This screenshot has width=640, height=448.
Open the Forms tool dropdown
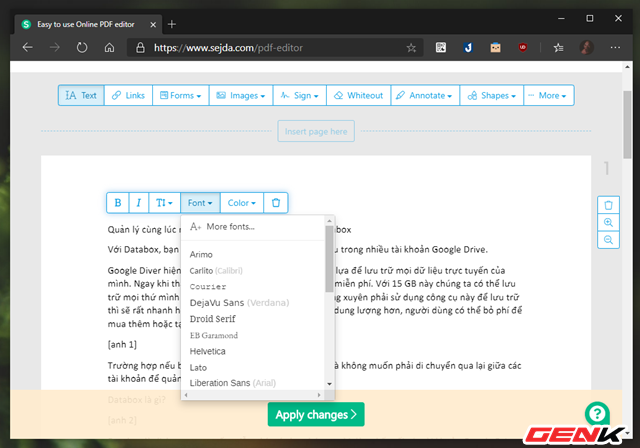(x=186, y=96)
